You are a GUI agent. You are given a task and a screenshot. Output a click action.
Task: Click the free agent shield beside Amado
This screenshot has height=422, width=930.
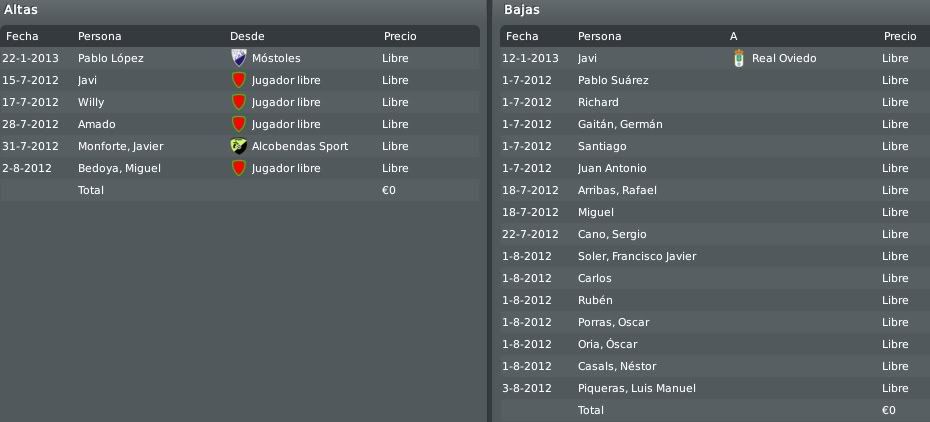coord(238,124)
